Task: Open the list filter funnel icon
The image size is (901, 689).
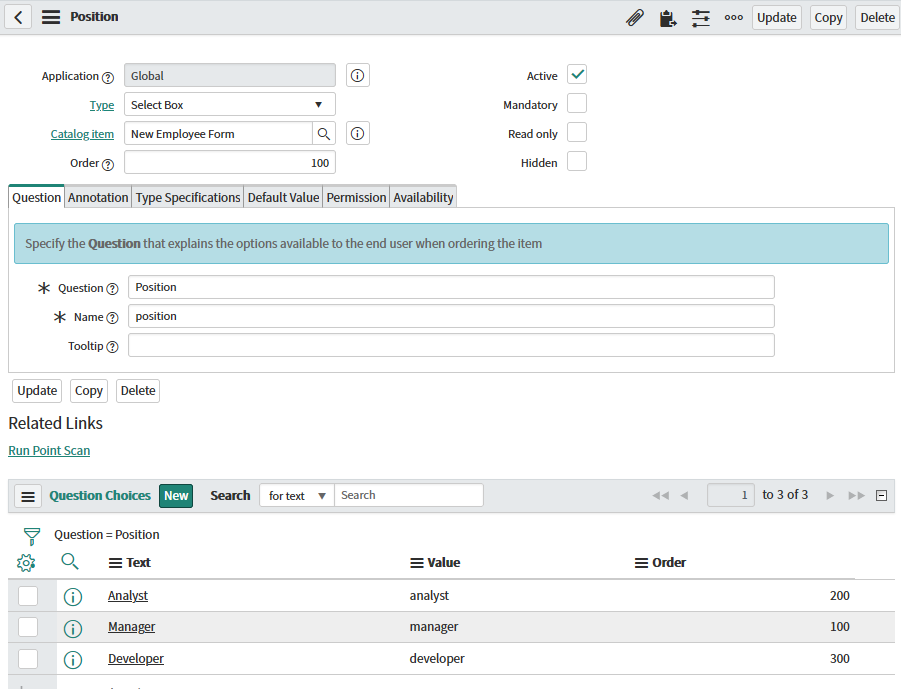Action: coord(32,536)
